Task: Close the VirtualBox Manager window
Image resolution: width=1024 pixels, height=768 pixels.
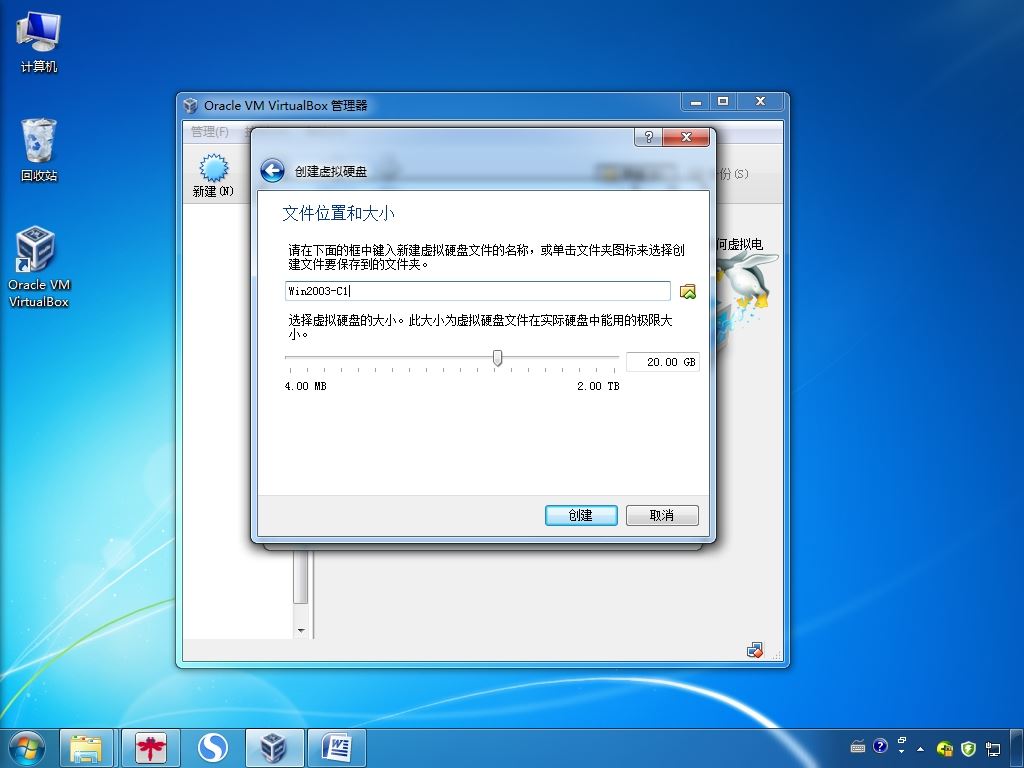Action: (760, 101)
